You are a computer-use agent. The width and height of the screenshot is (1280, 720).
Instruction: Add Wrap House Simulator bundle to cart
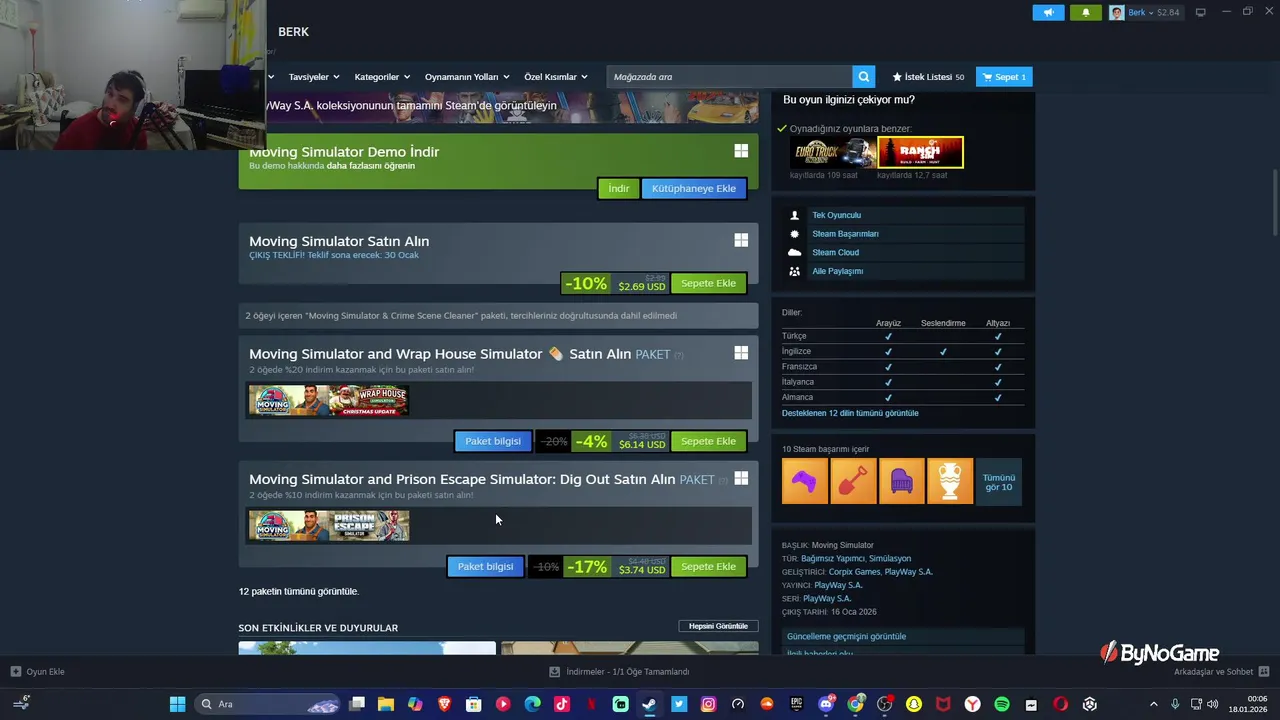coord(708,441)
